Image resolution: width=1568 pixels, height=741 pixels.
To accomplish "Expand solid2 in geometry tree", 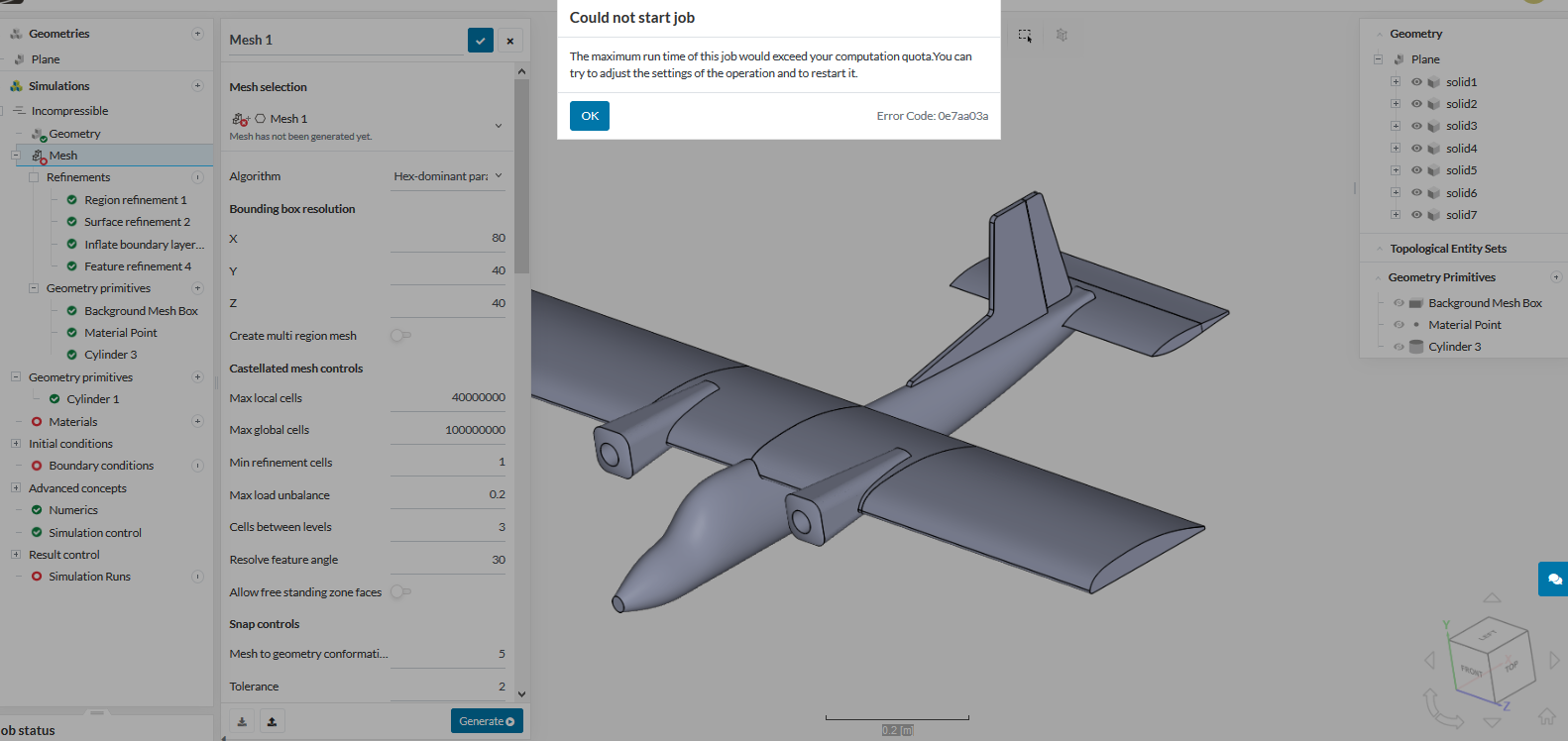I will [1396, 104].
